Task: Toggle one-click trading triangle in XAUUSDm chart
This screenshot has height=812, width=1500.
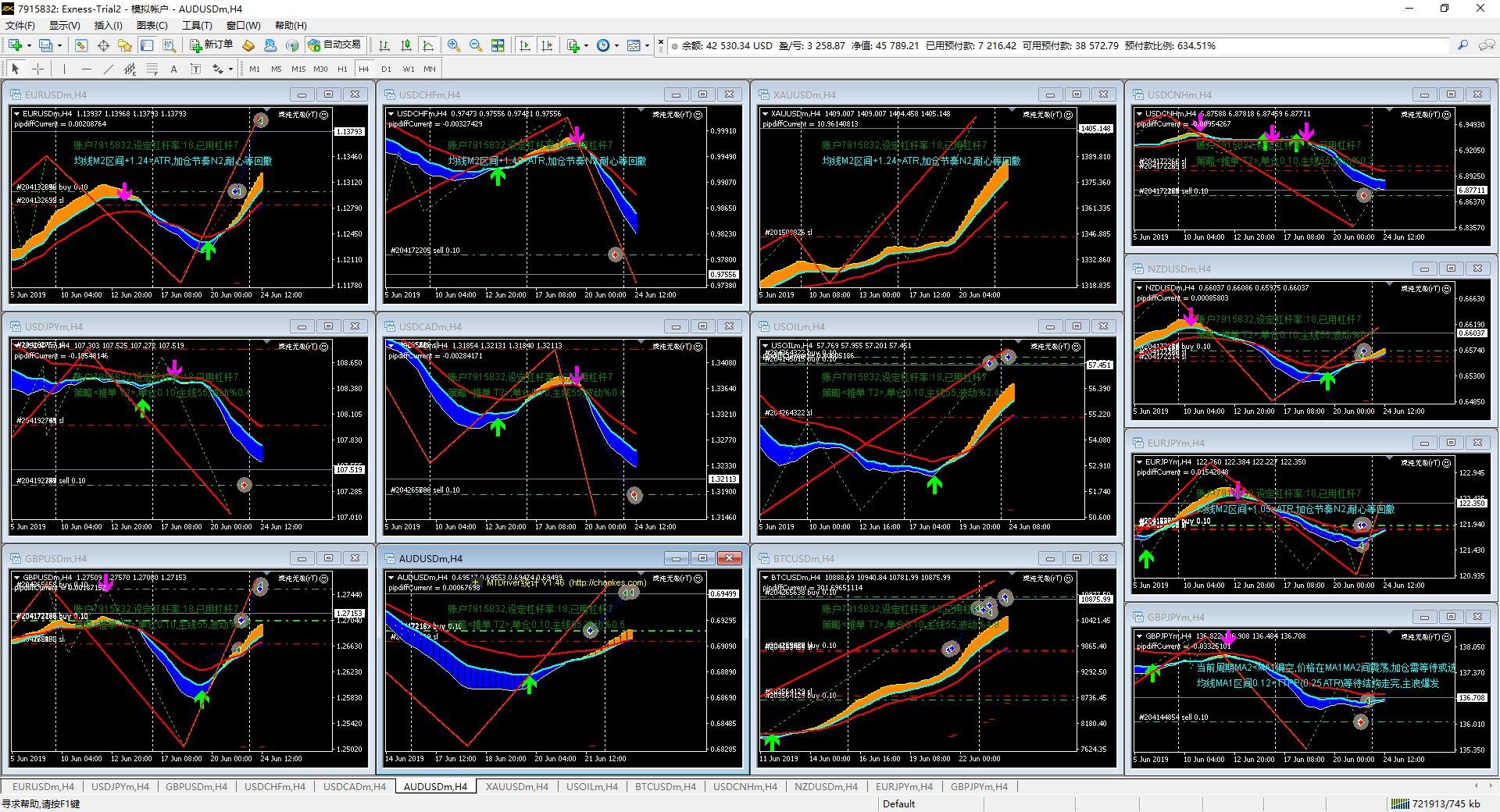Action: [766, 113]
